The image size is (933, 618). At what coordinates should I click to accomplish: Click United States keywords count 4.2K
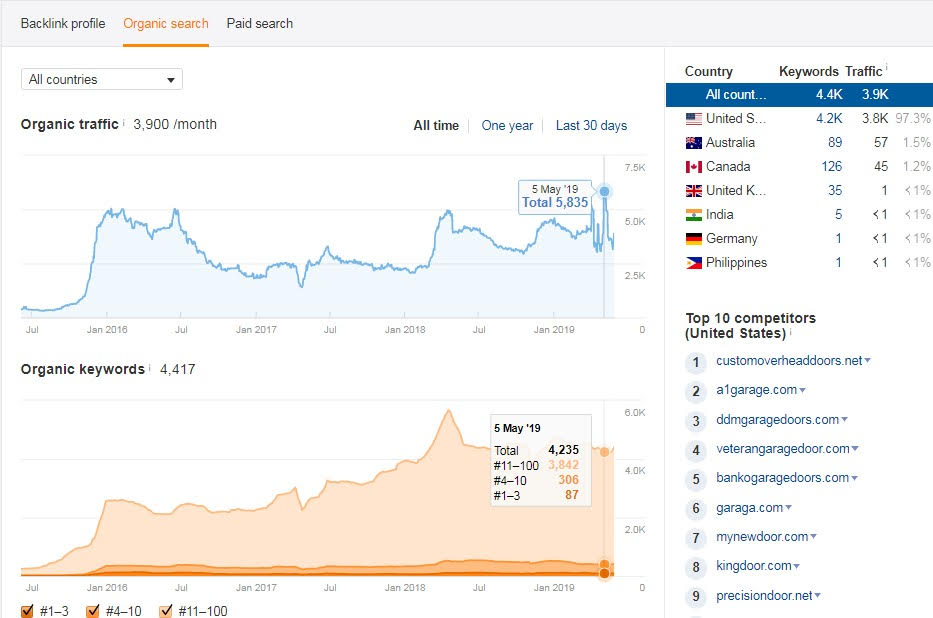click(x=829, y=118)
